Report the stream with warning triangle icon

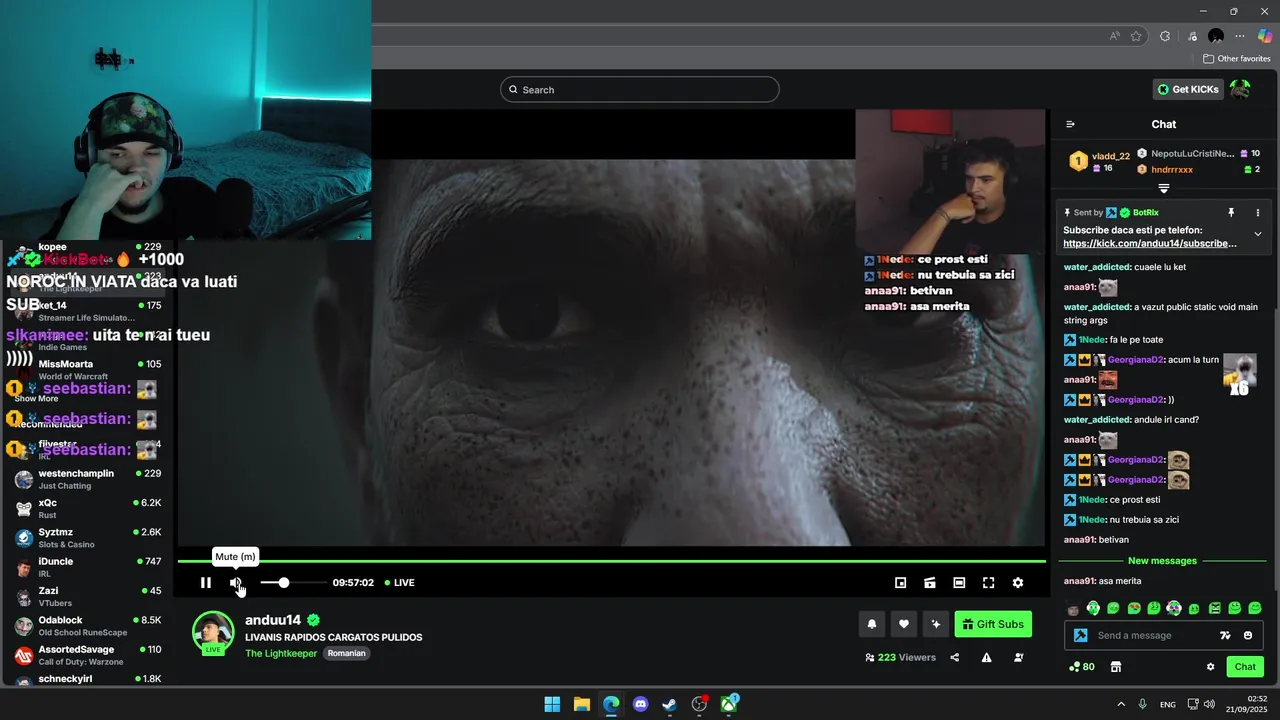(987, 658)
